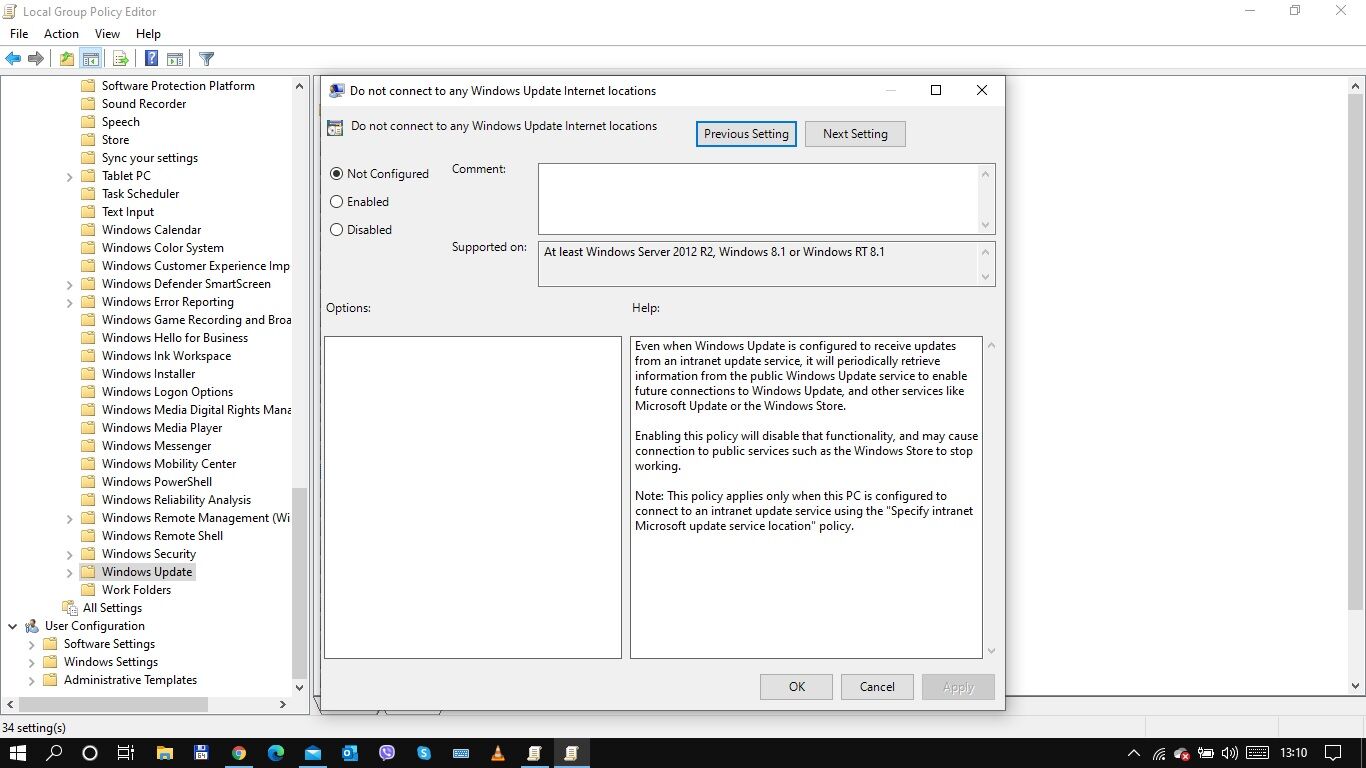Select the Not Configured radio button
Screen dimensions: 1366x768
click(336, 174)
